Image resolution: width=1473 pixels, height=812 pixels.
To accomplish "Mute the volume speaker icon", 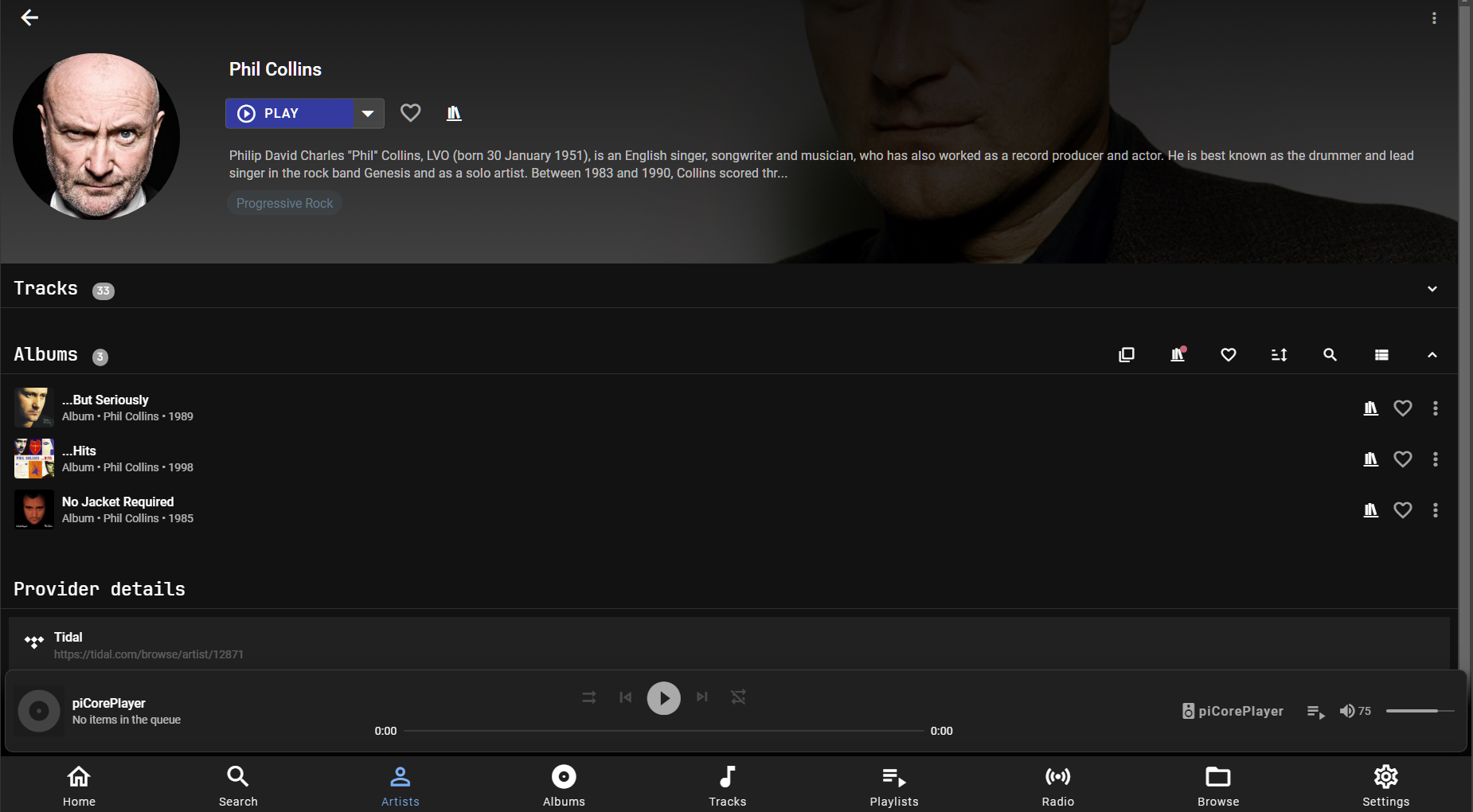I will (x=1347, y=711).
